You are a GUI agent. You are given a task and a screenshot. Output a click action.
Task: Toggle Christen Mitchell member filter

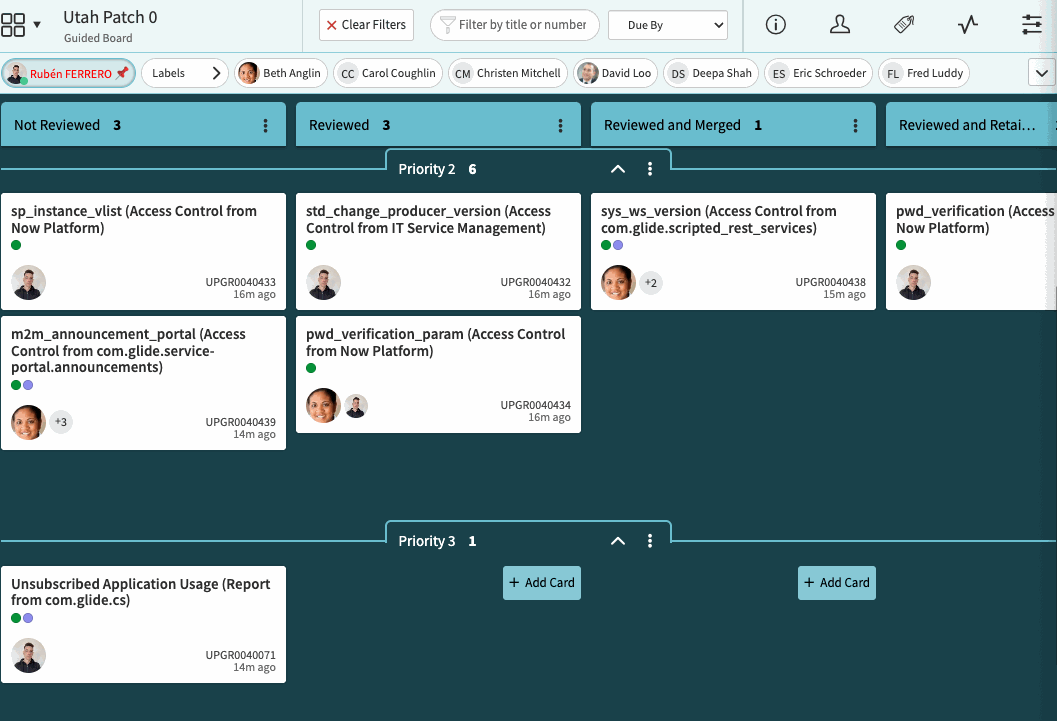click(508, 73)
